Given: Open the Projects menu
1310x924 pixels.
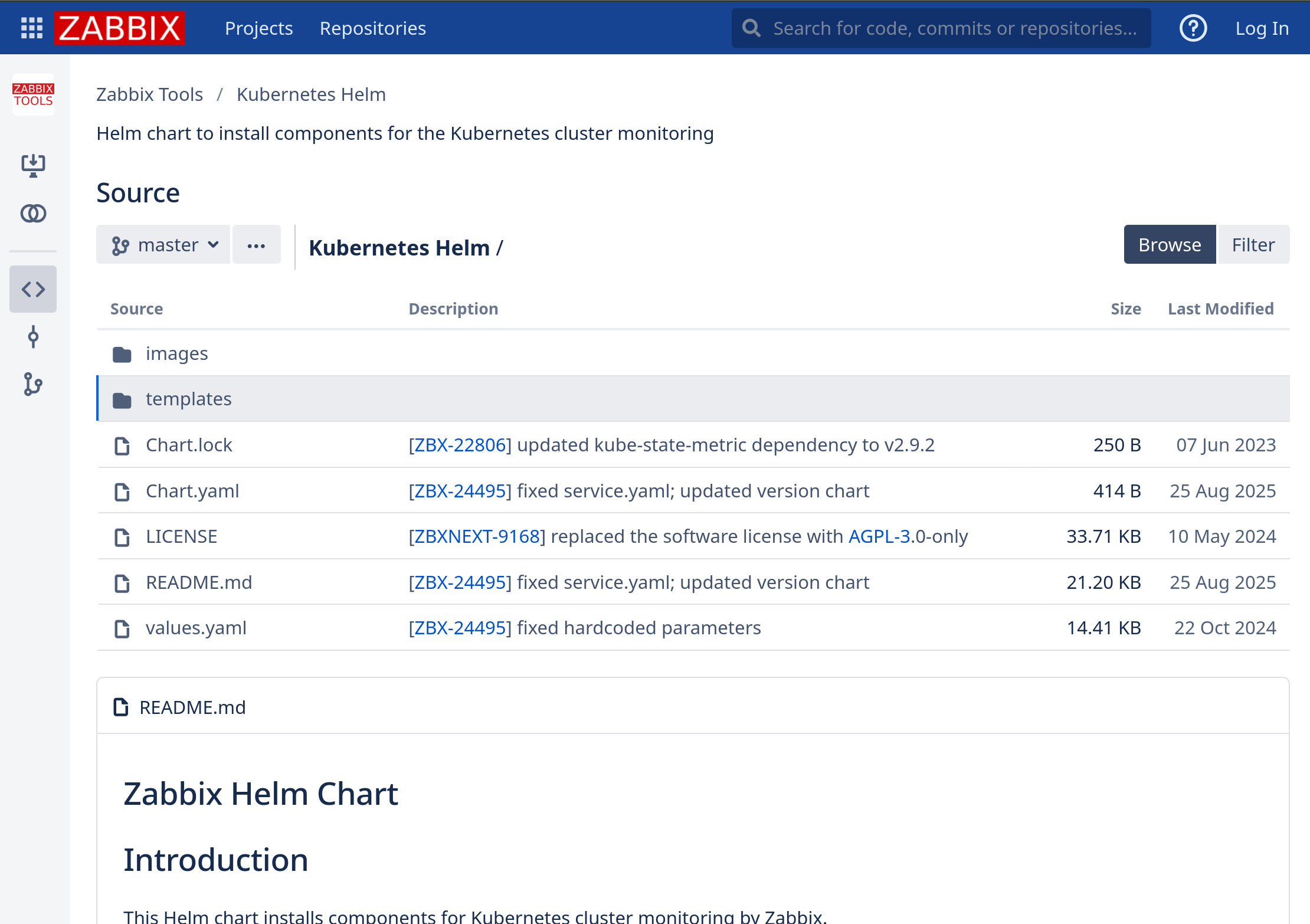Looking at the screenshot, I should click(258, 28).
